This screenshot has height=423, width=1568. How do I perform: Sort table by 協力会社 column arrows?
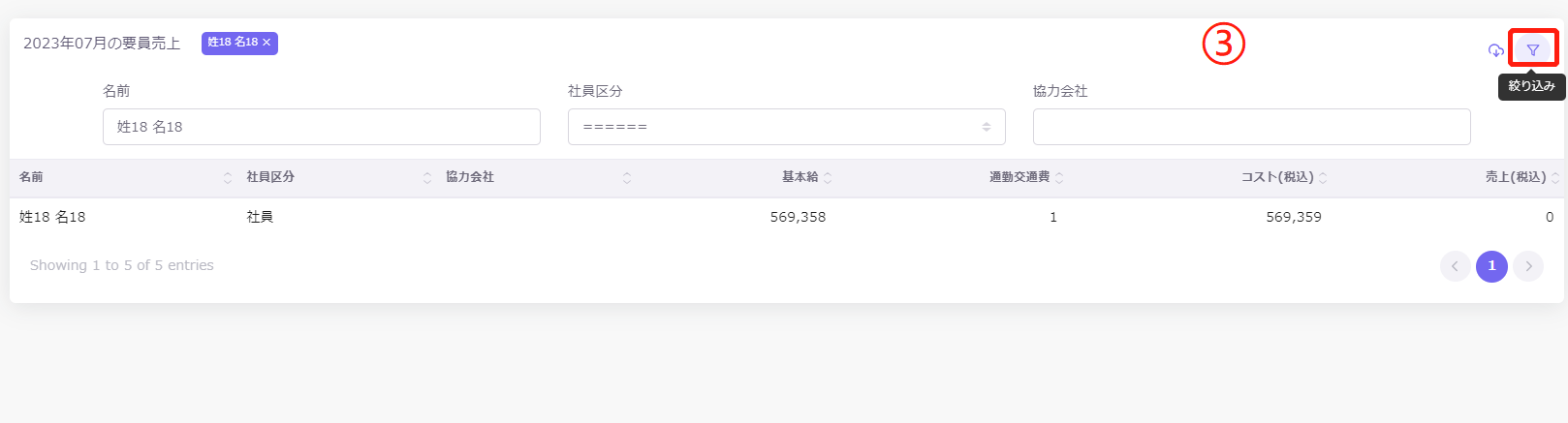[x=627, y=178]
